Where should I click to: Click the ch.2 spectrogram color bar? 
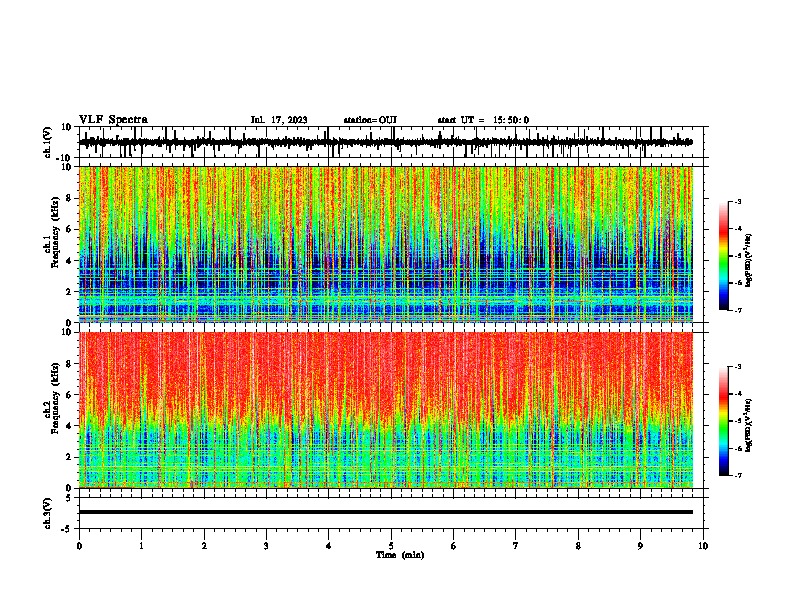723,421
